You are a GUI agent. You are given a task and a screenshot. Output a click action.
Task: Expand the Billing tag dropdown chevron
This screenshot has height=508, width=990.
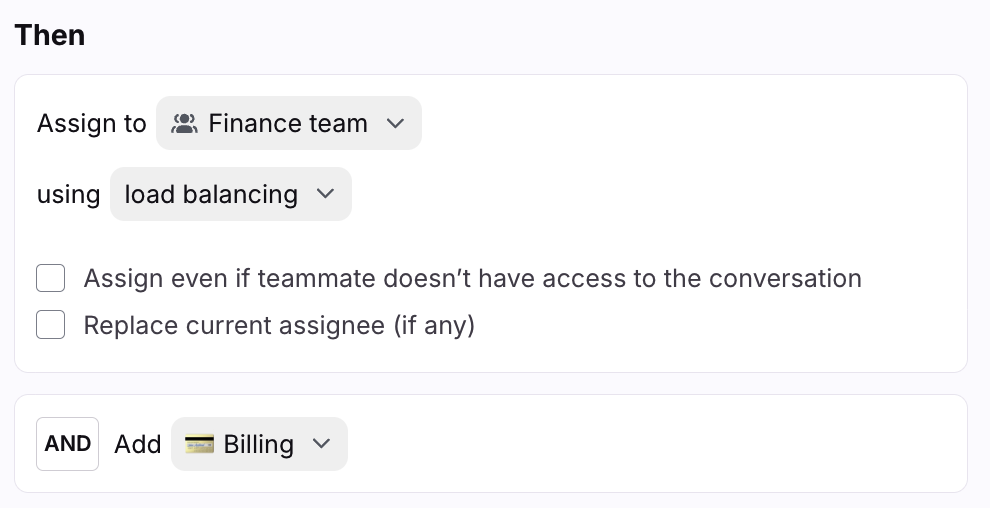coord(321,444)
